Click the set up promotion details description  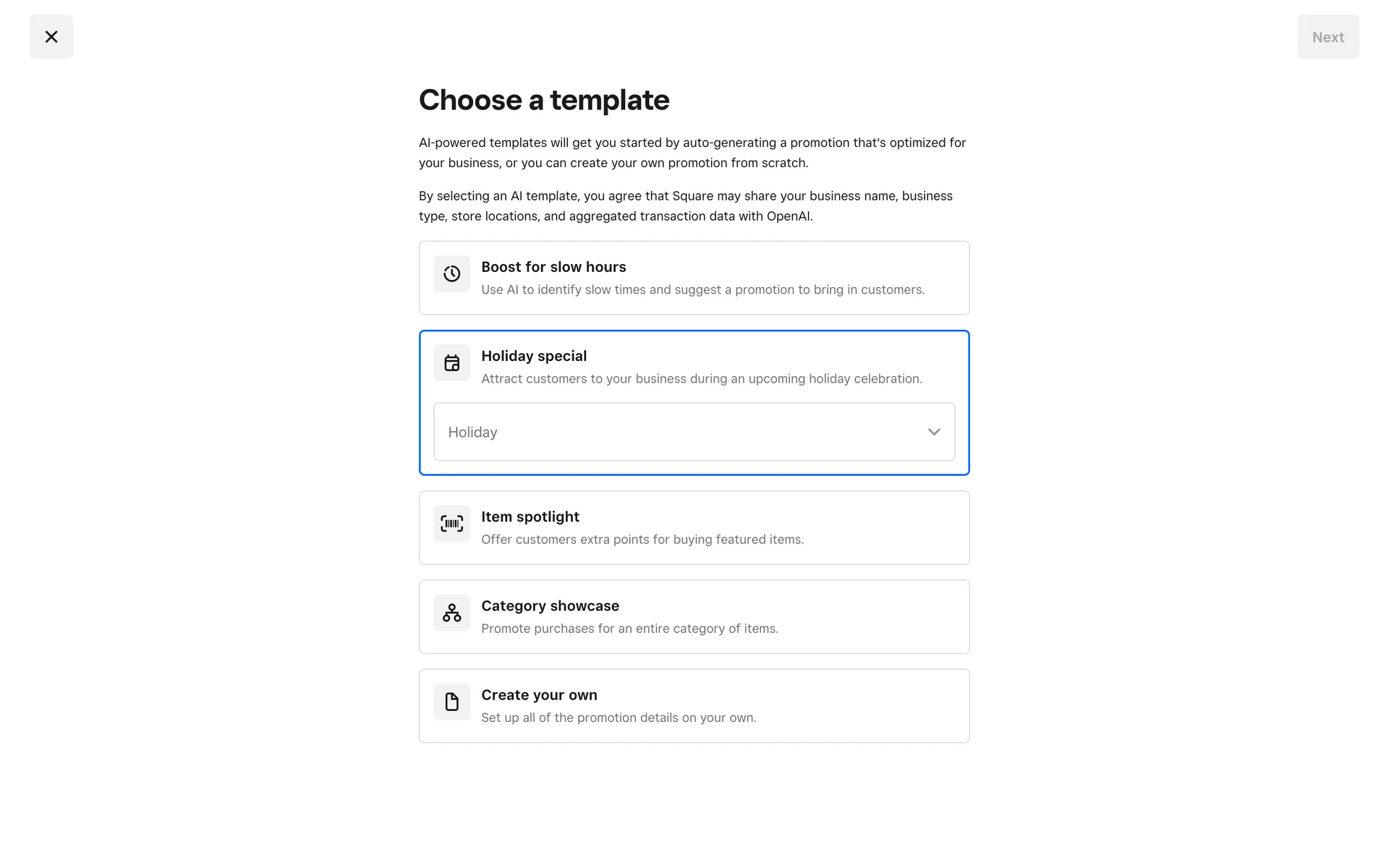[618, 718]
